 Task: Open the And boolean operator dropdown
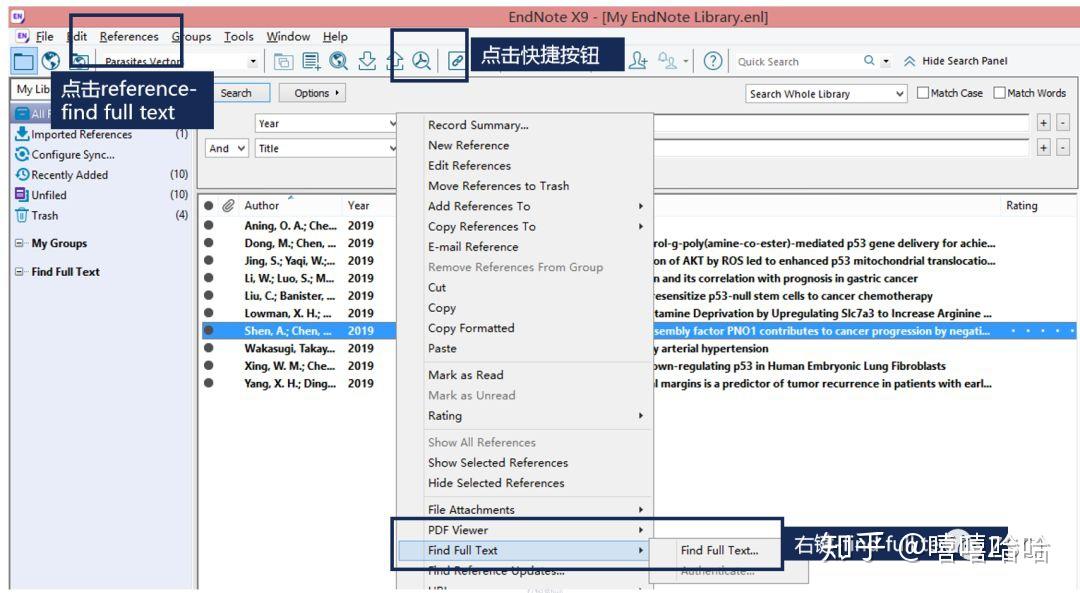226,148
